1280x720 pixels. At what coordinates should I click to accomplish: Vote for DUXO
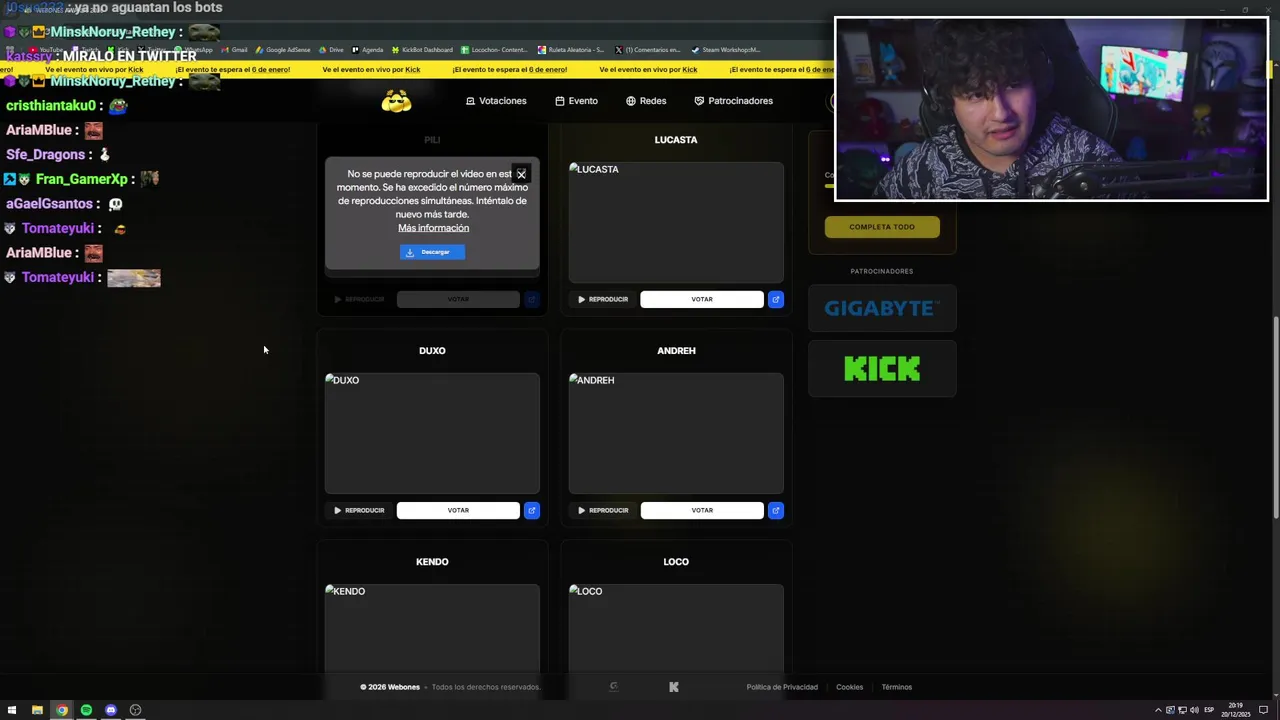coord(458,510)
